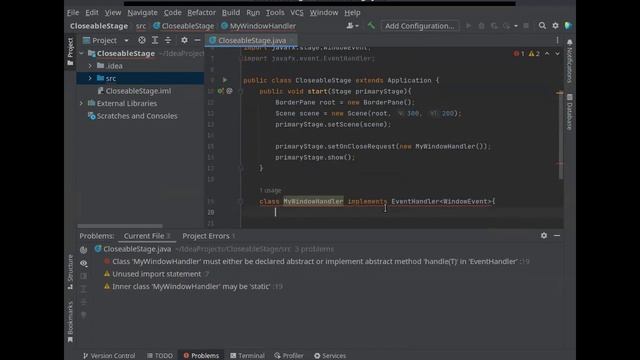Open the Navigate menu
The width and height of the screenshot is (640, 360).
point(142,13)
